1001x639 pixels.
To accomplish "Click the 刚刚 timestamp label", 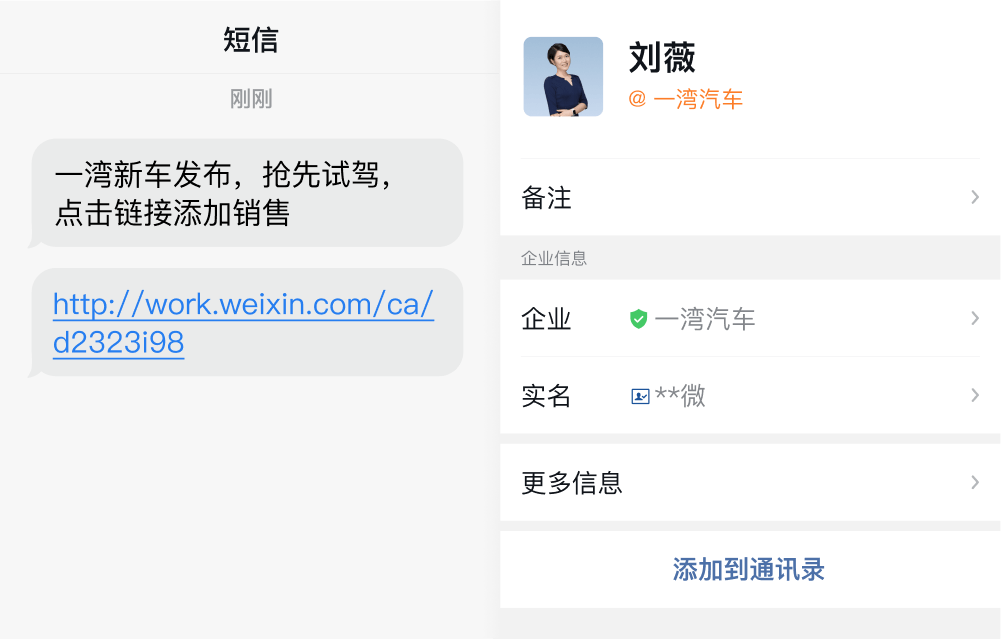I will coord(251,99).
